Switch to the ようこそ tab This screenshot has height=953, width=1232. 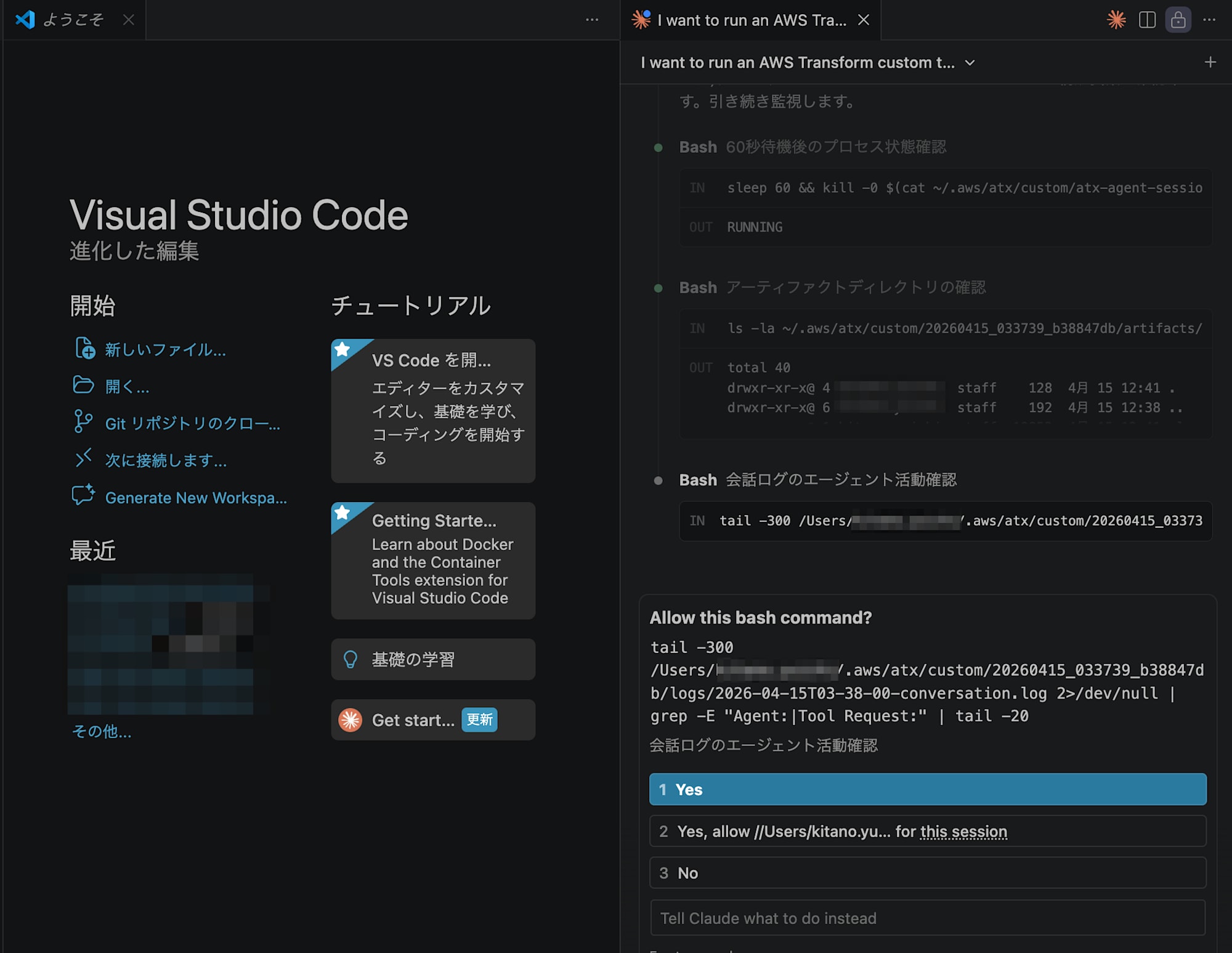71,19
